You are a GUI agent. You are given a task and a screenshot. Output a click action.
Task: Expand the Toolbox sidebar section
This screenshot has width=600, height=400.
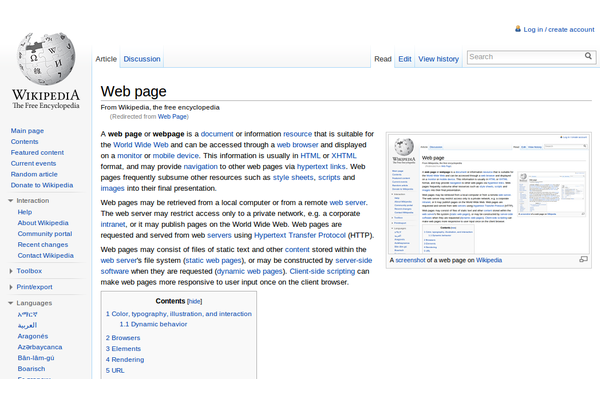pyautogui.click(x=11, y=271)
